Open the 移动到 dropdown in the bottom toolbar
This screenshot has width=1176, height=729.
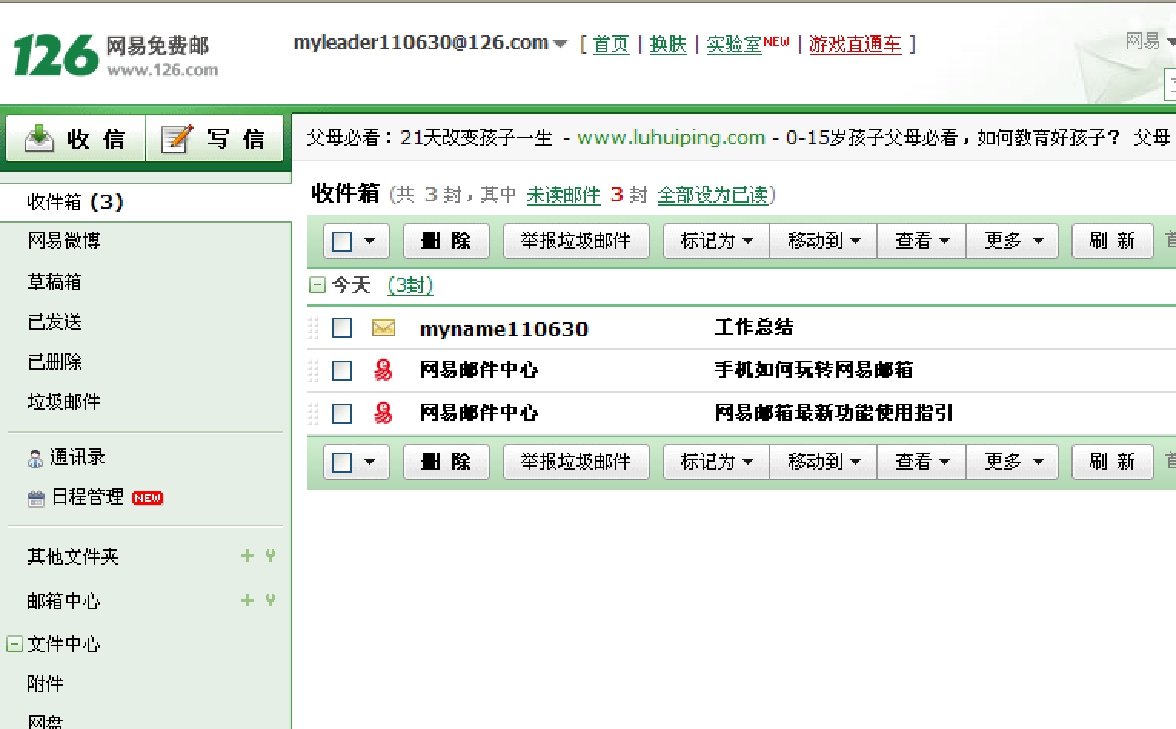coord(824,461)
